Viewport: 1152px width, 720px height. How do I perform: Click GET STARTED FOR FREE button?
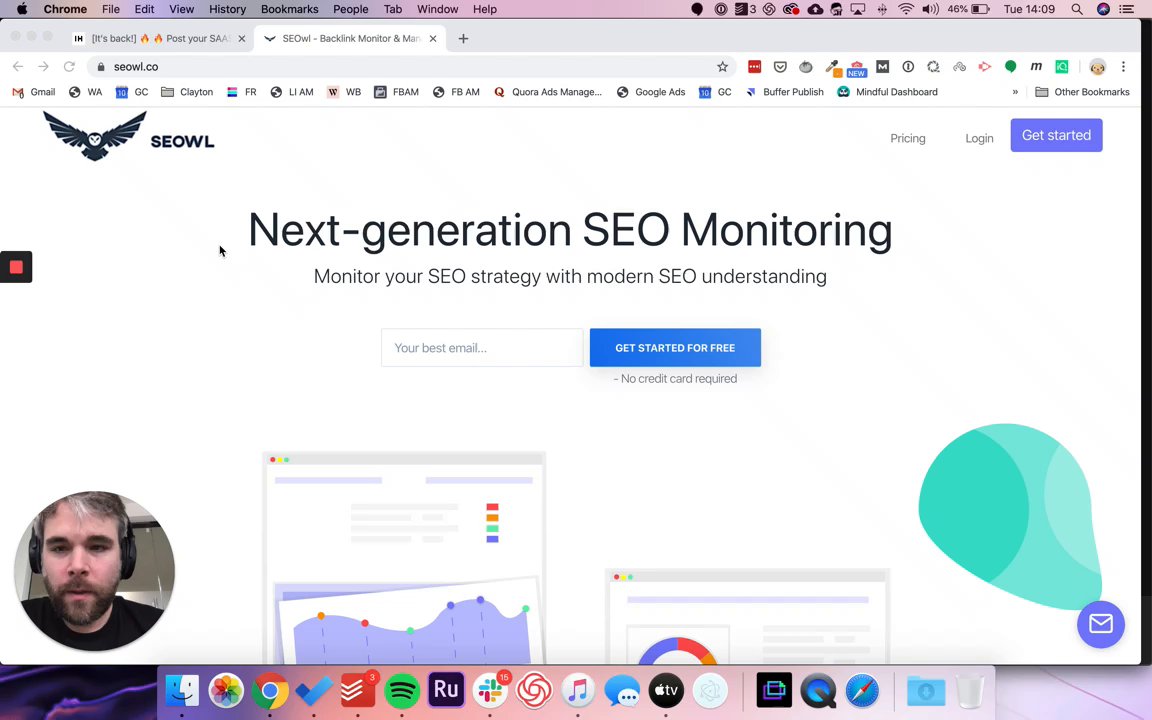coord(675,348)
